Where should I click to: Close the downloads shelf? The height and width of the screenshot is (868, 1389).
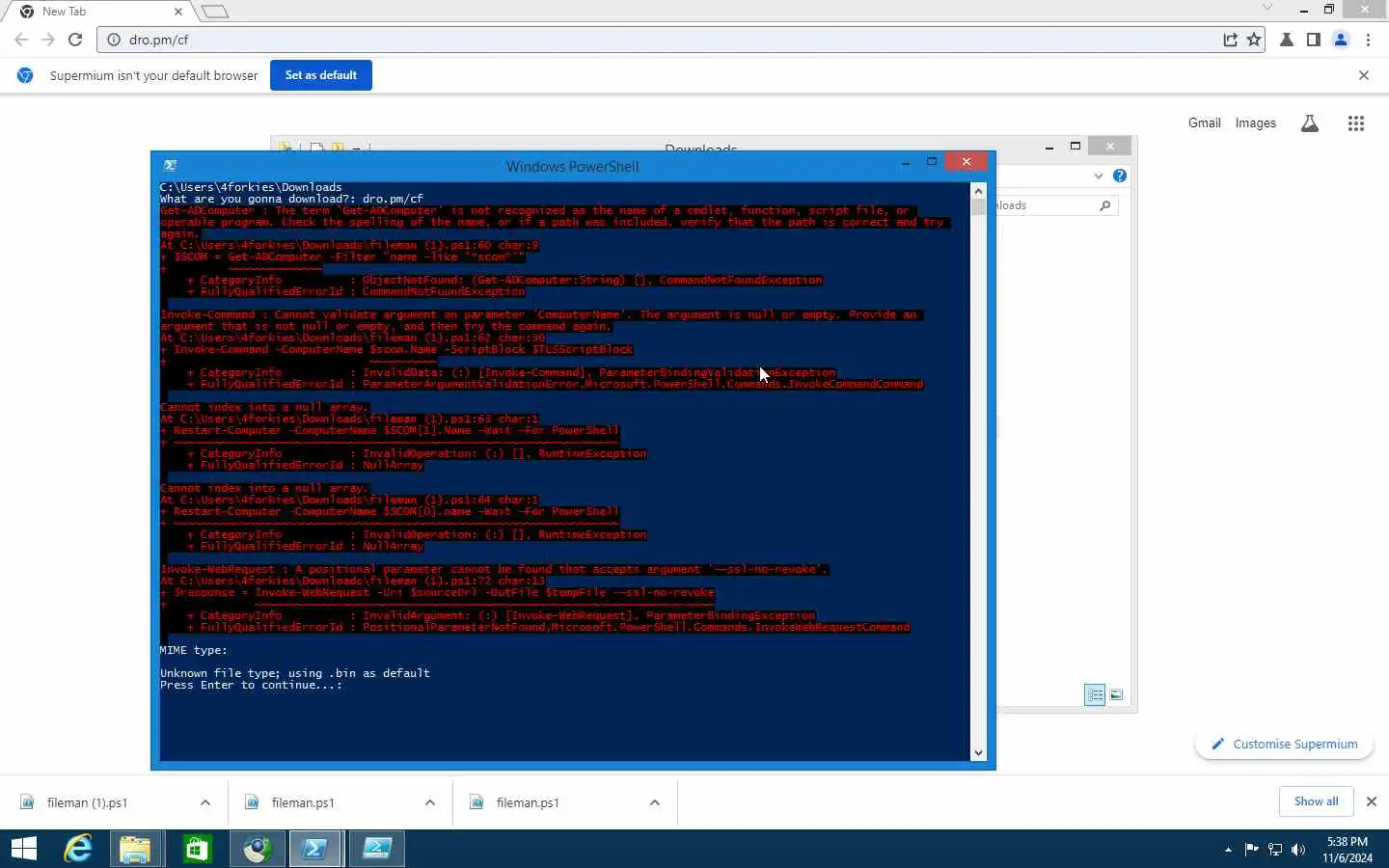[1372, 801]
